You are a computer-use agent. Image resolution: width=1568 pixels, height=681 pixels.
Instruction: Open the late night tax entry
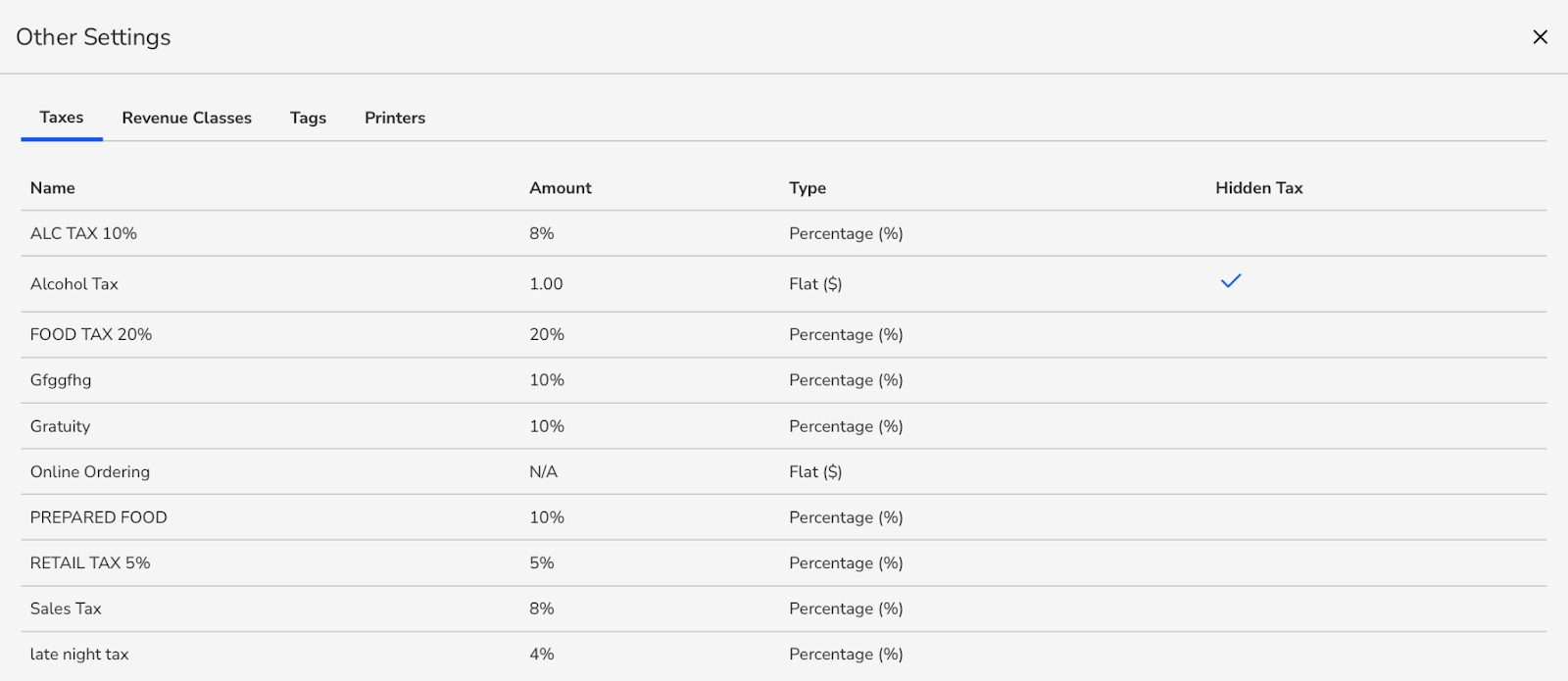79,654
